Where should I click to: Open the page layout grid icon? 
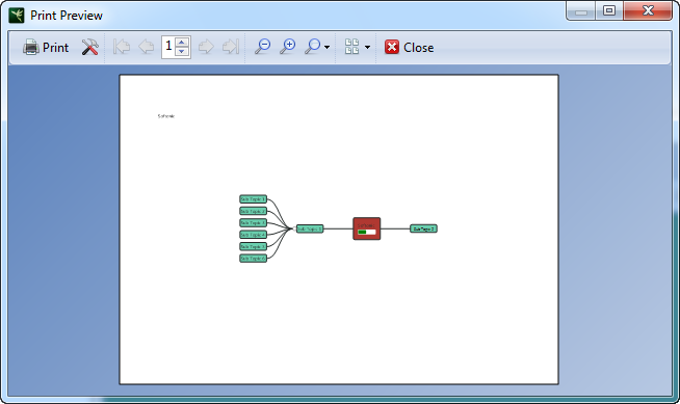(352, 46)
